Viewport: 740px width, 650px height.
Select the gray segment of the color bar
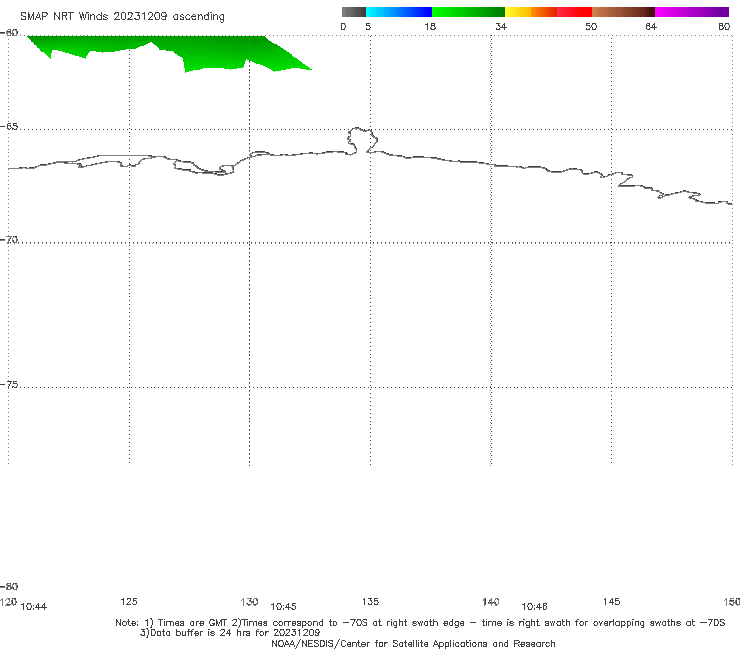pyautogui.click(x=353, y=12)
